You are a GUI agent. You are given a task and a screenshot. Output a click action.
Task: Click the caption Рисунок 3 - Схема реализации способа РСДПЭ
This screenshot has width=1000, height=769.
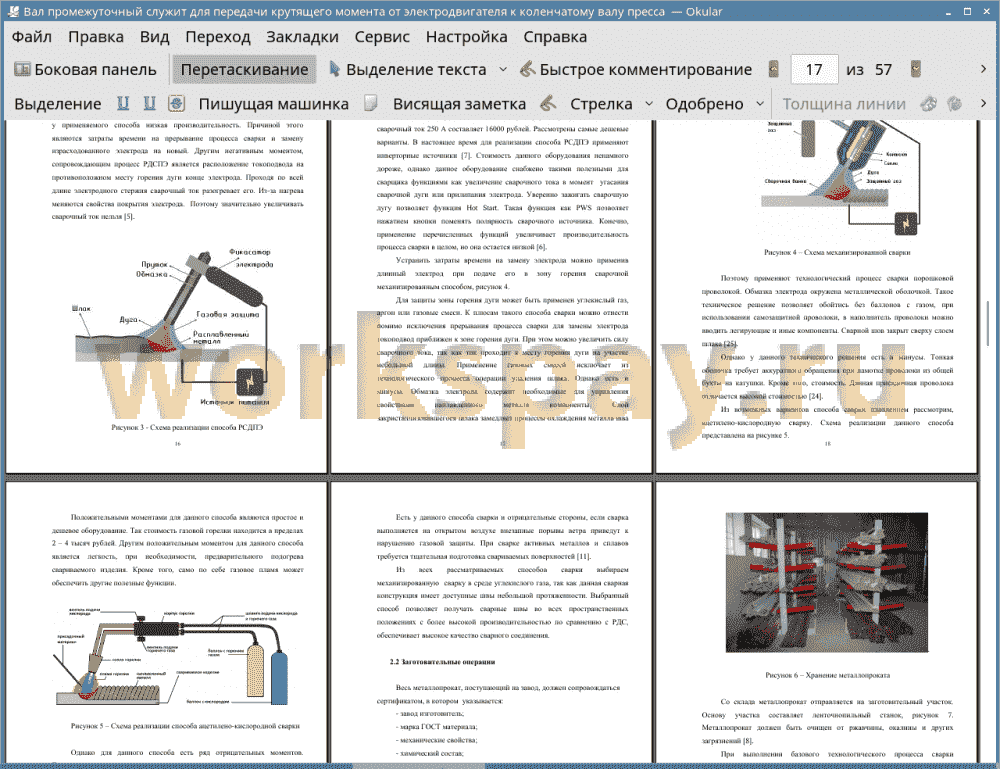187,427
